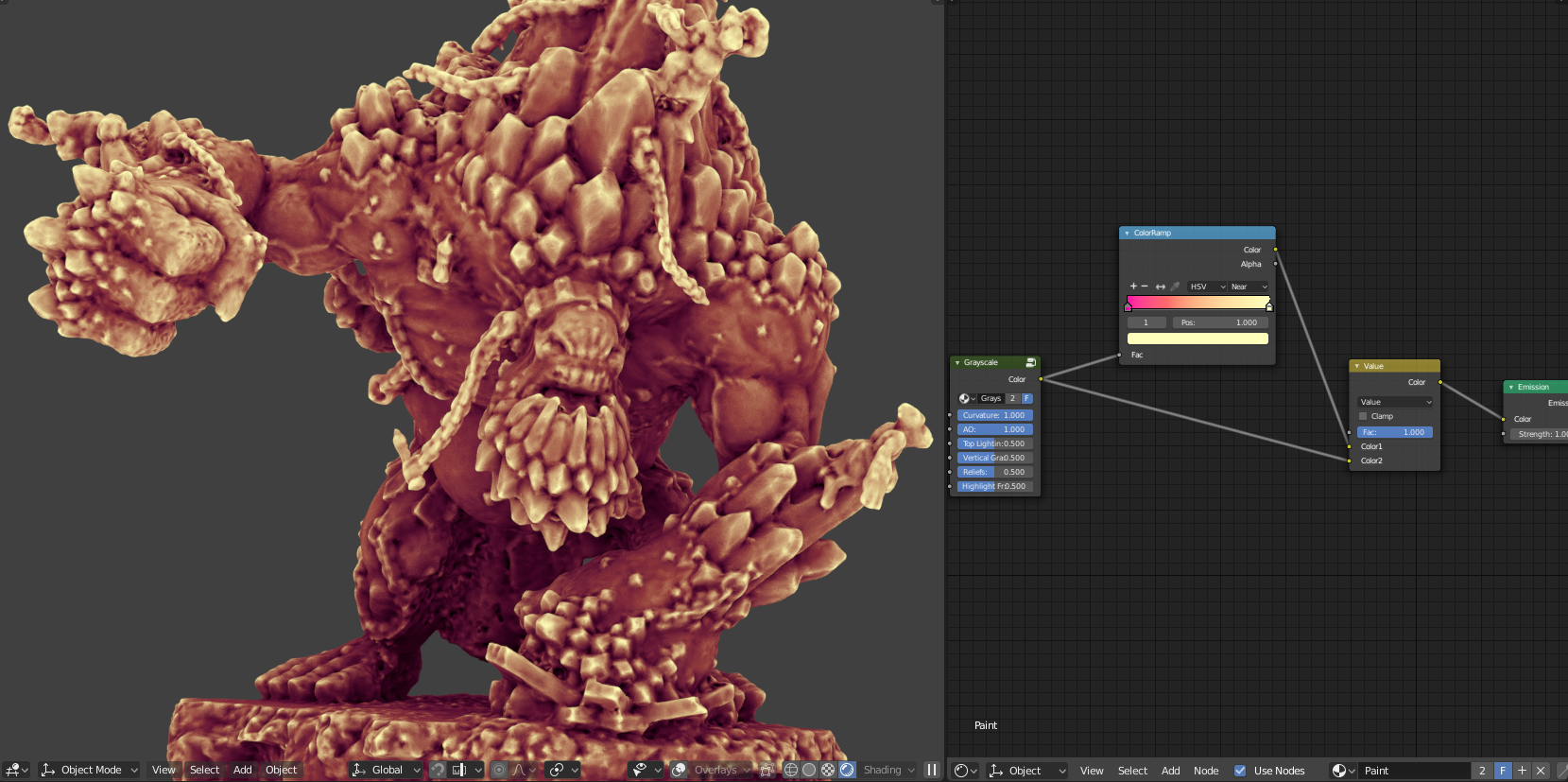Viewport: 1568px width, 782px height.
Task: Remove the active ColorRamp color stop
Action: coord(1145,287)
